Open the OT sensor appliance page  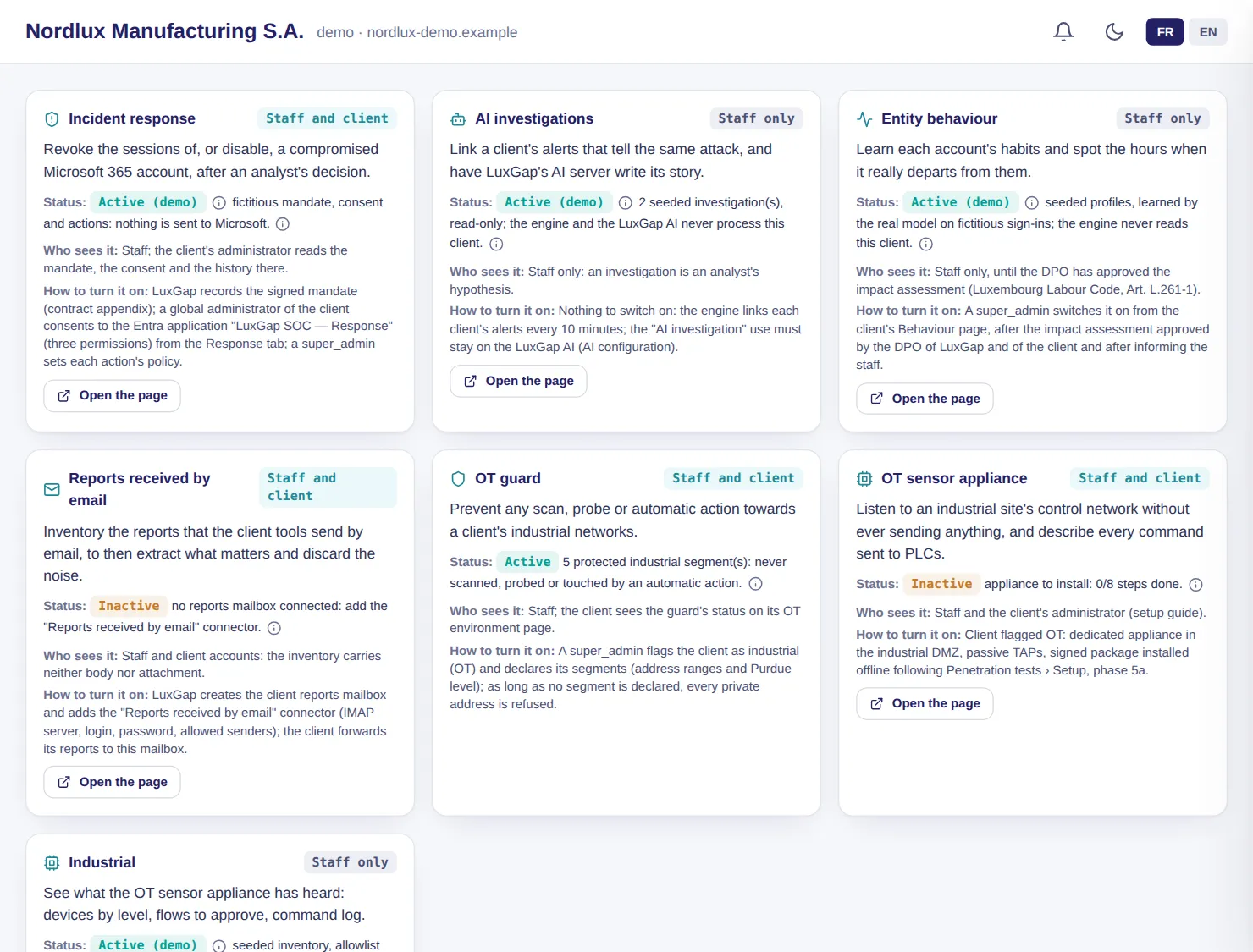tap(925, 704)
